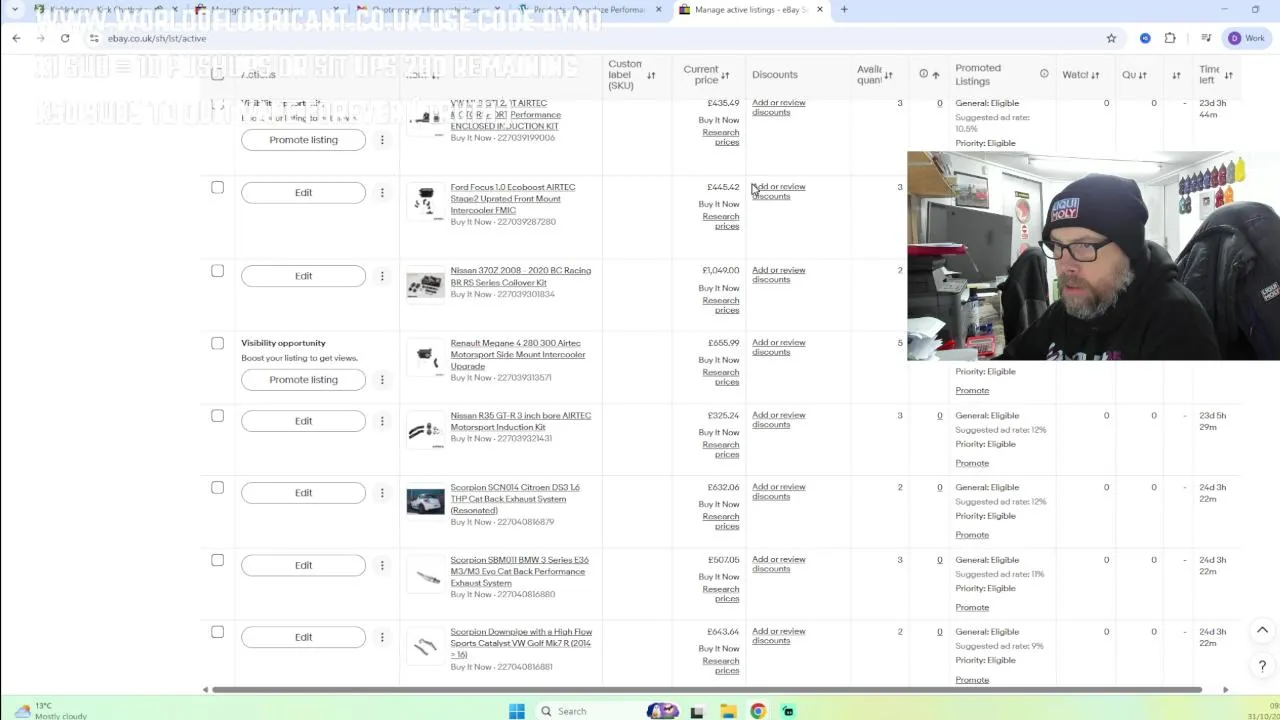
Task: Open the Windows Start menu
Action: pos(517,711)
